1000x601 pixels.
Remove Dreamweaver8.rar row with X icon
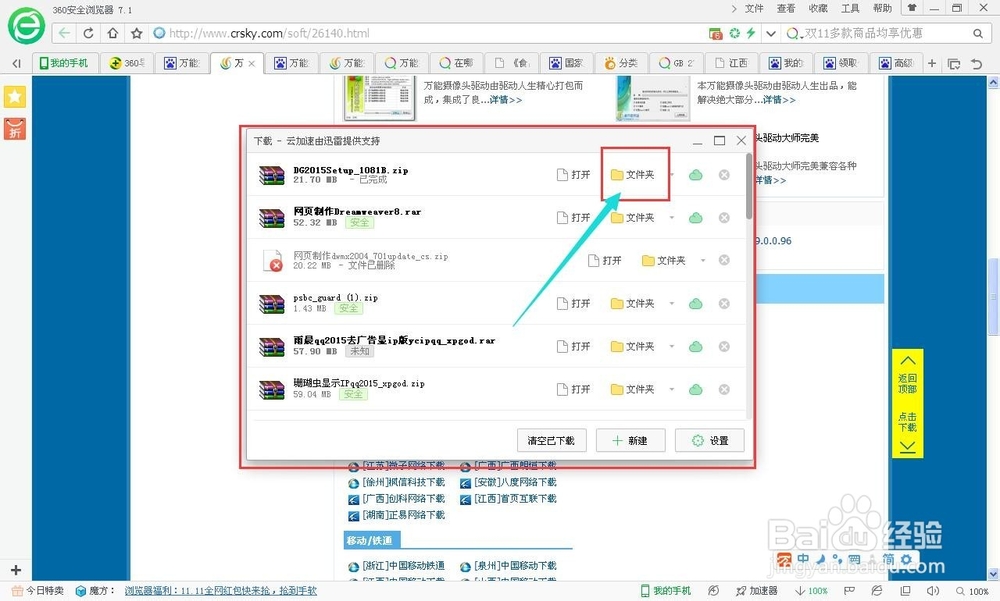(724, 218)
